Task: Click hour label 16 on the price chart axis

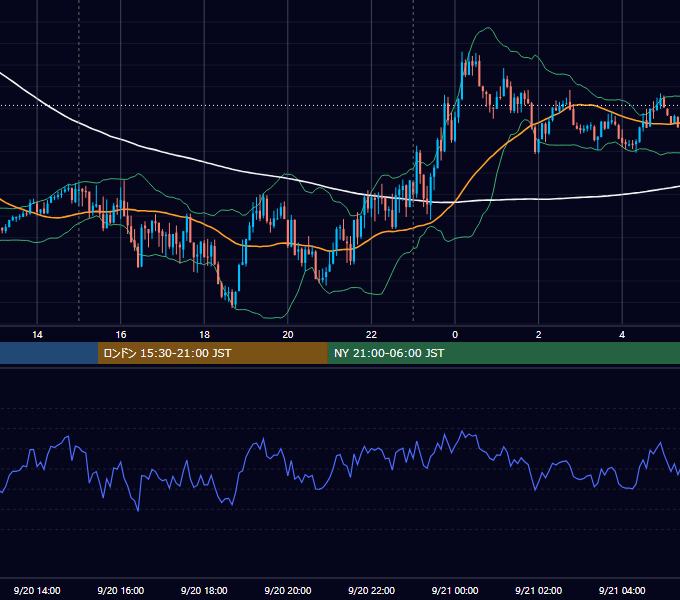Action: 121,335
